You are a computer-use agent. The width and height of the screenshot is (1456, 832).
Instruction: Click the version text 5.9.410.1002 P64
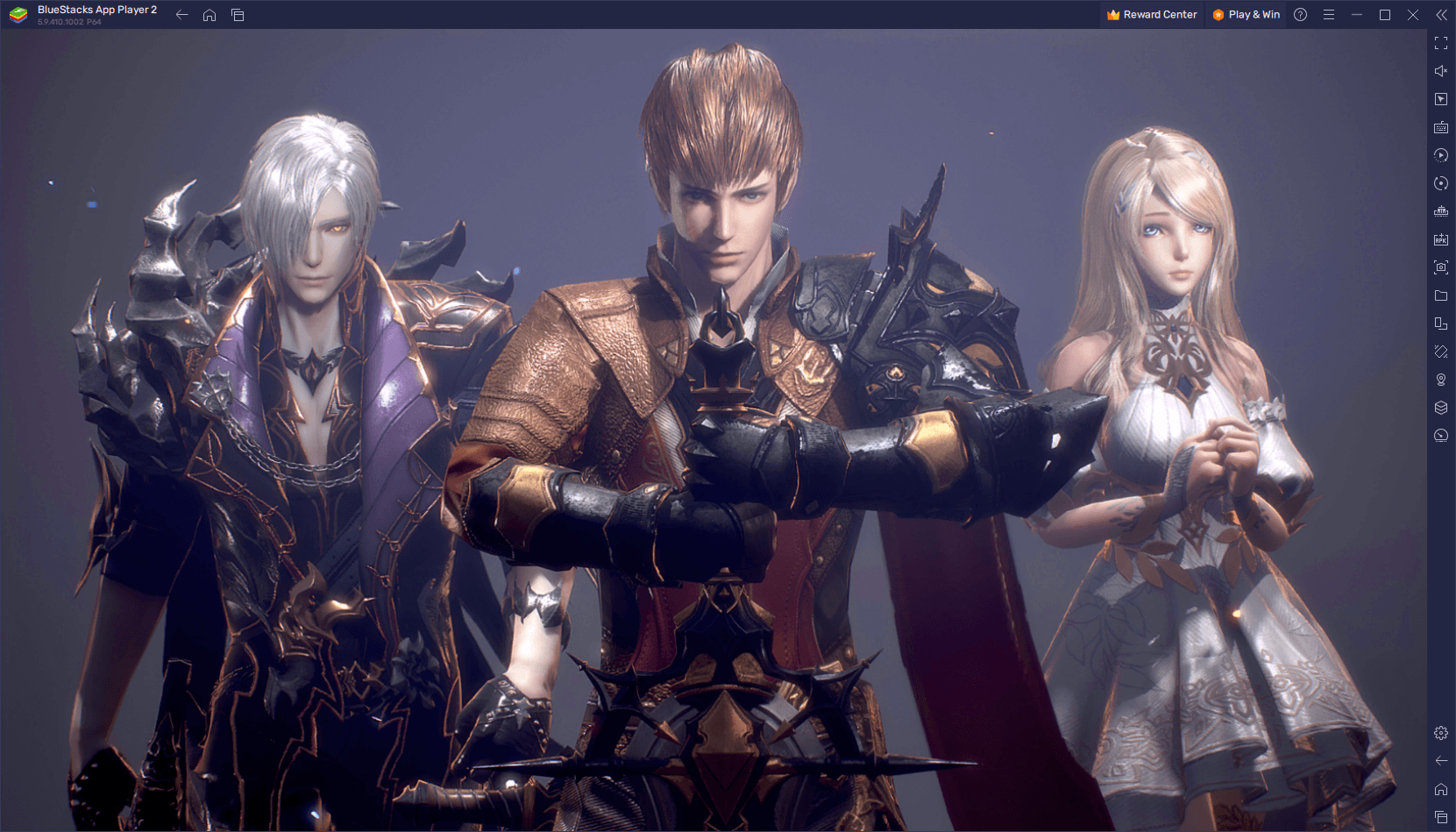pos(69,22)
